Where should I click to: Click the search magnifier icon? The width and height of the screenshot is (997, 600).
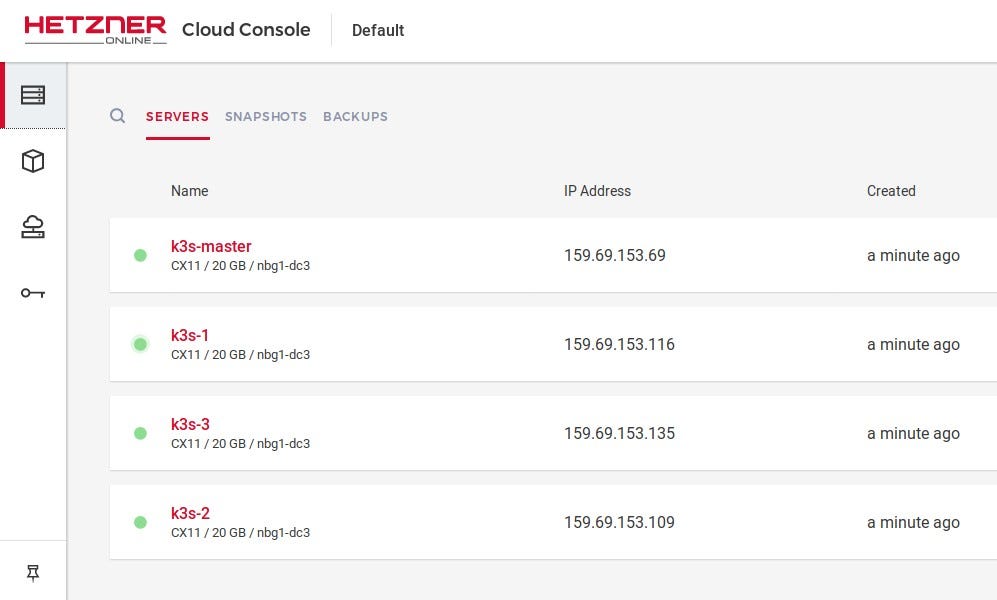pyautogui.click(x=118, y=116)
